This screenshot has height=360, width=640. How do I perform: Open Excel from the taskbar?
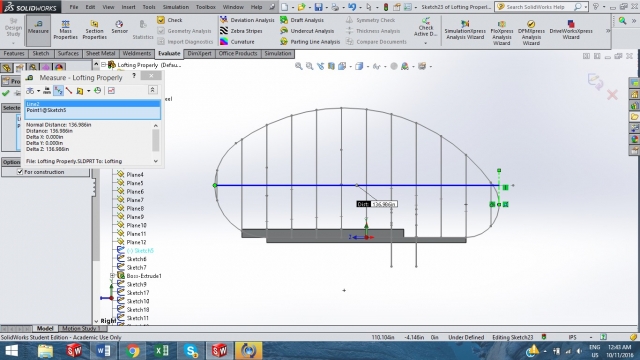click(162, 351)
